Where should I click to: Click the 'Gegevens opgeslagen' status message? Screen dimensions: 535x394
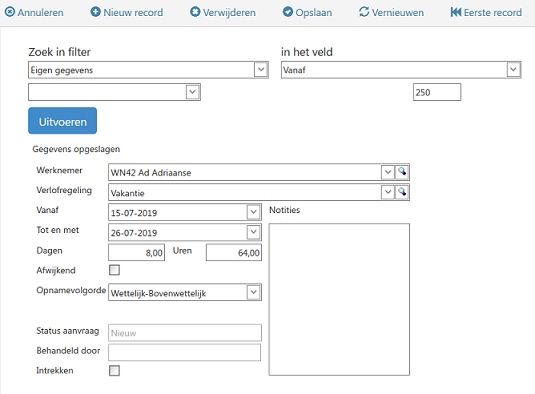click(x=76, y=149)
